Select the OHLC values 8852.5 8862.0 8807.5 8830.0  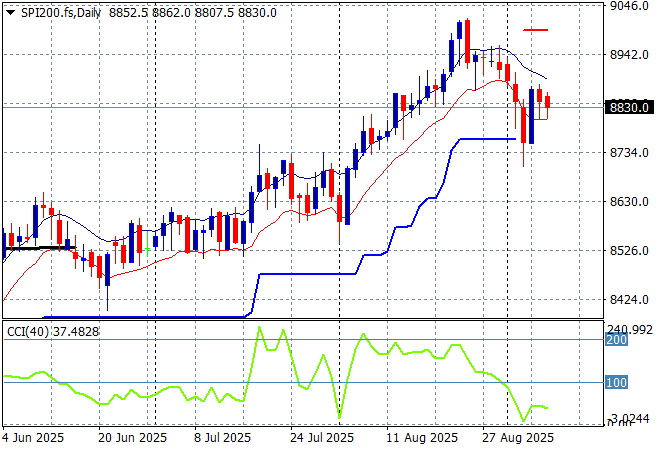pyautogui.click(x=193, y=13)
